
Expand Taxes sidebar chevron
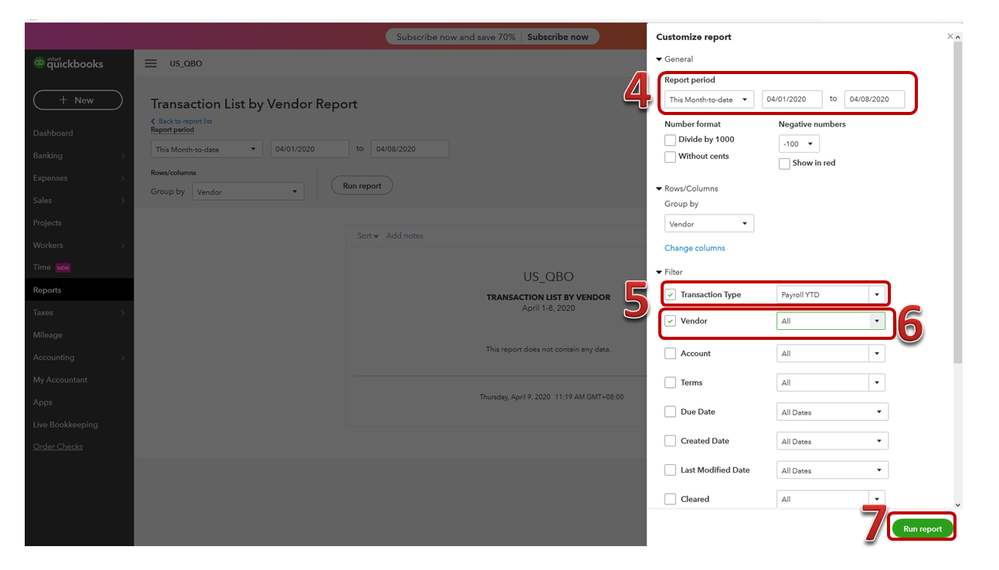123,313
